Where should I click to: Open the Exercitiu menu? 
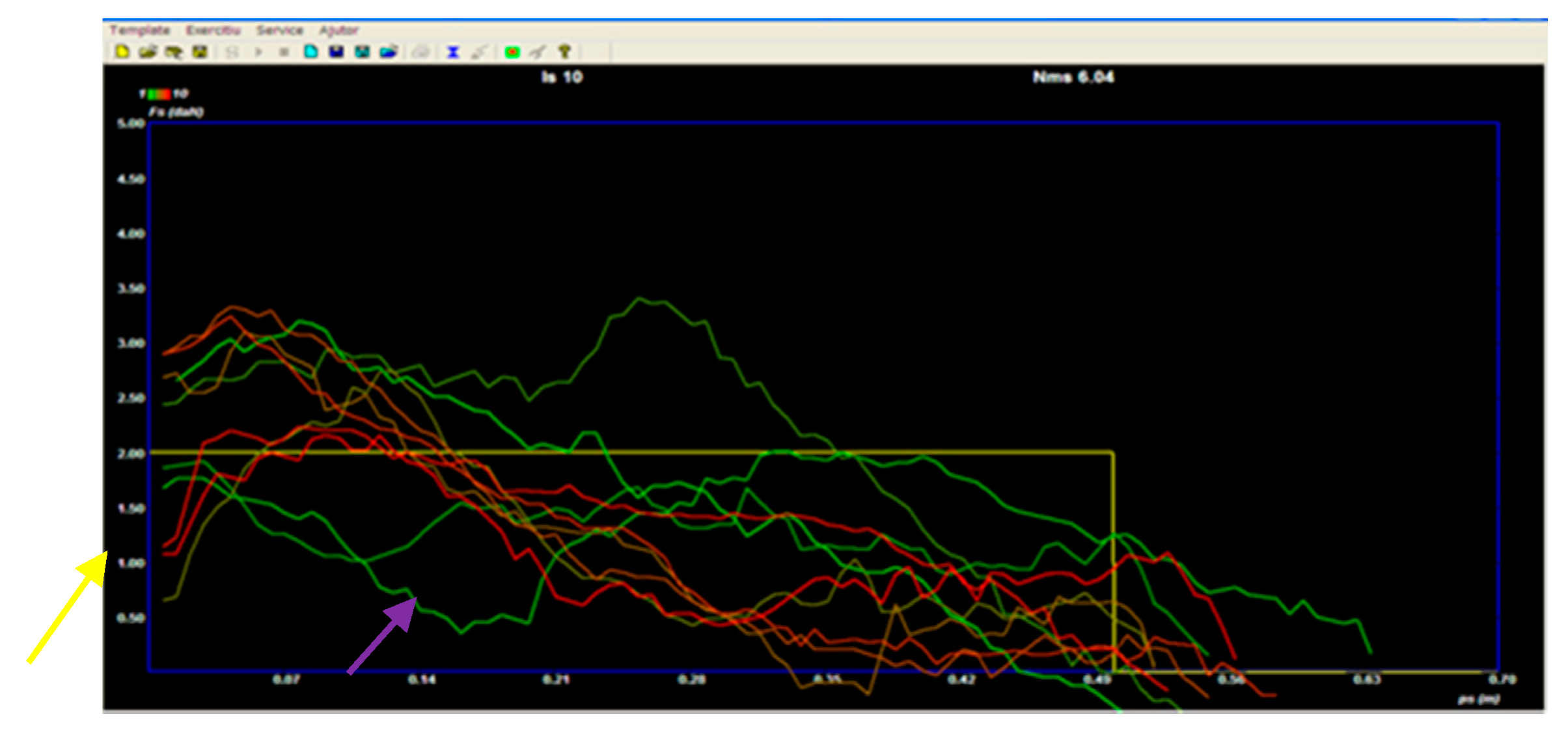tap(213, 30)
